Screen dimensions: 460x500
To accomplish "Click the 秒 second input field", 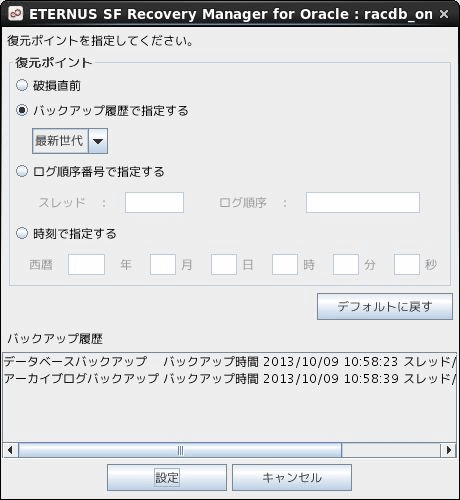I will point(407,264).
